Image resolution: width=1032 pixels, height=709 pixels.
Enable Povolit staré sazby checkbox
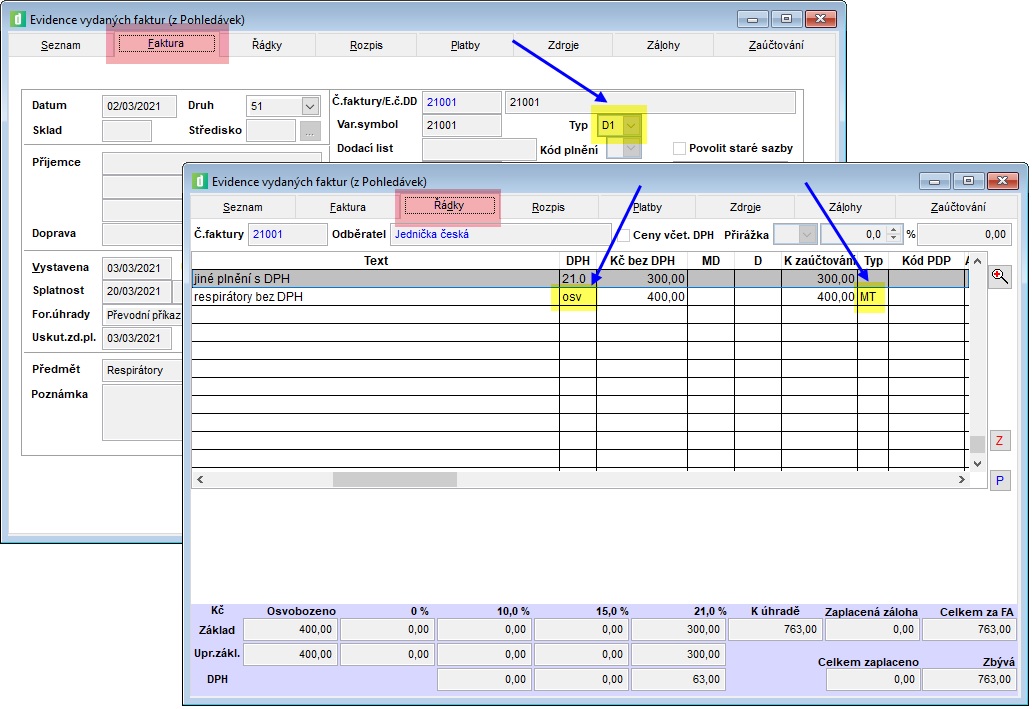coord(680,148)
